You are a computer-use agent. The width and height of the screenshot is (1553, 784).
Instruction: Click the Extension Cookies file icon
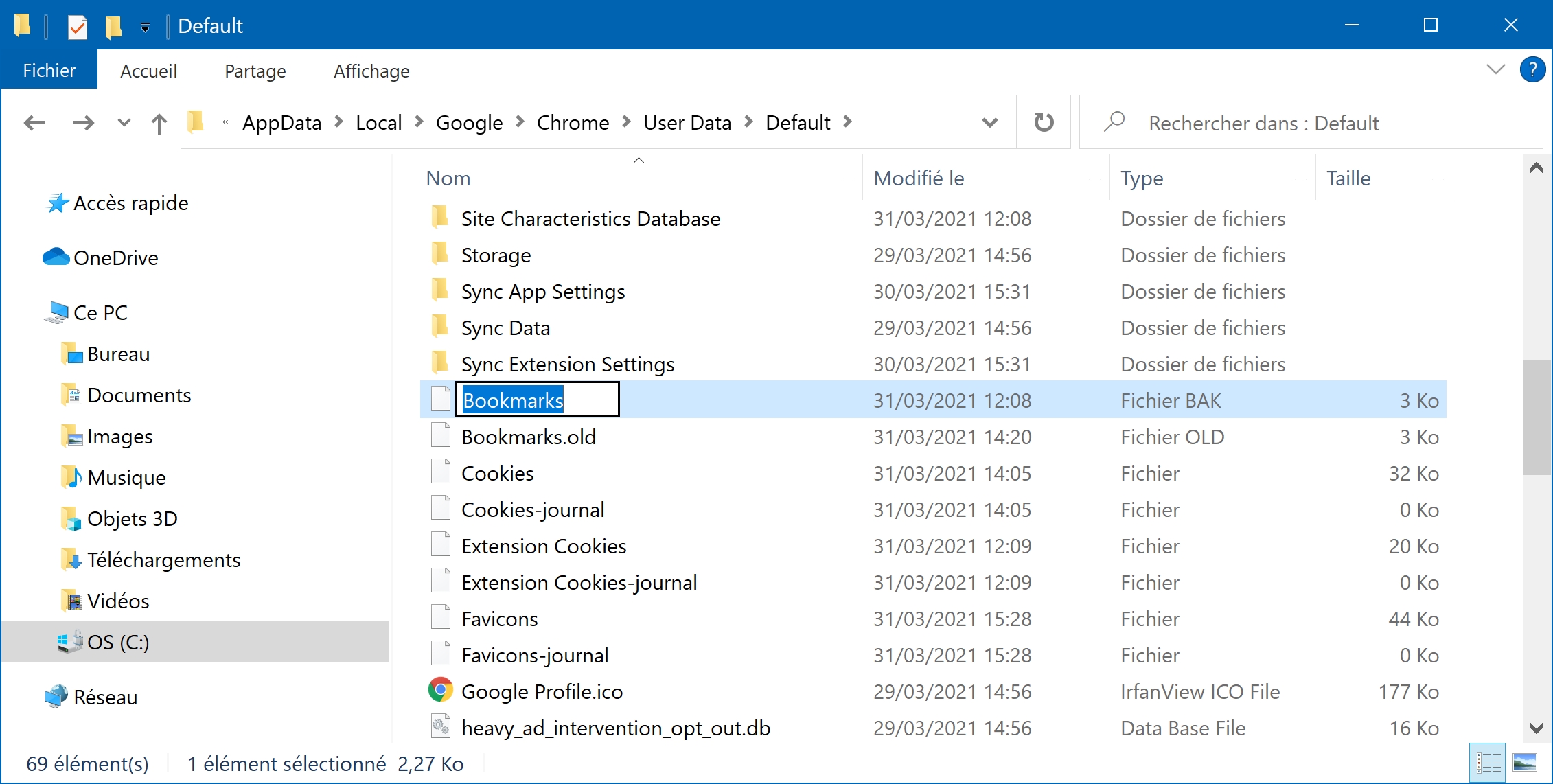click(x=440, y=545)
